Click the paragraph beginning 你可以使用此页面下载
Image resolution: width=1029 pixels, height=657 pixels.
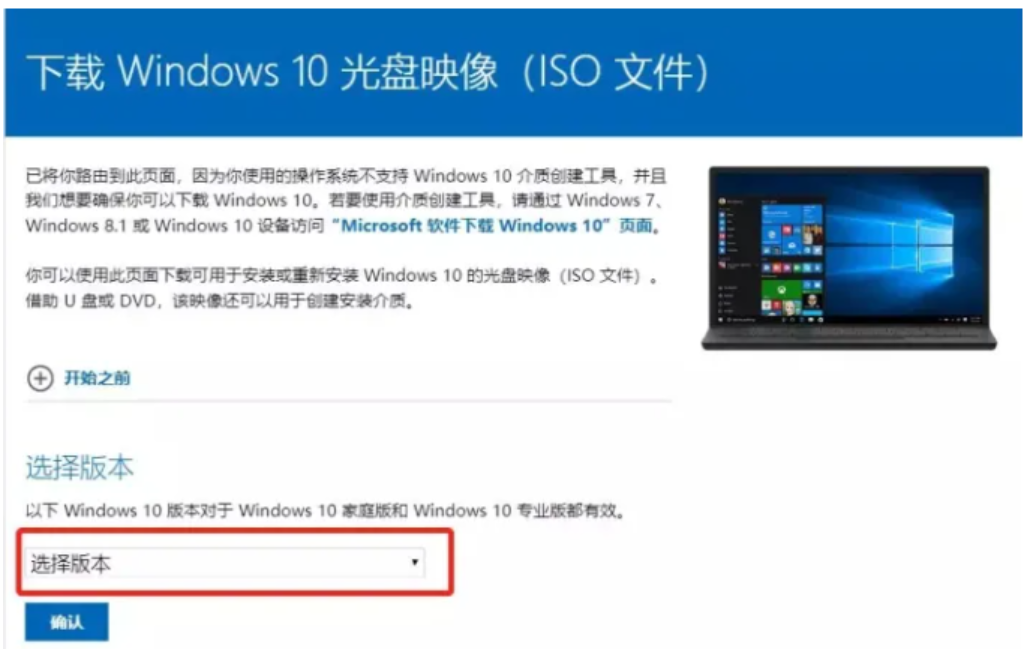coord(341,289)
